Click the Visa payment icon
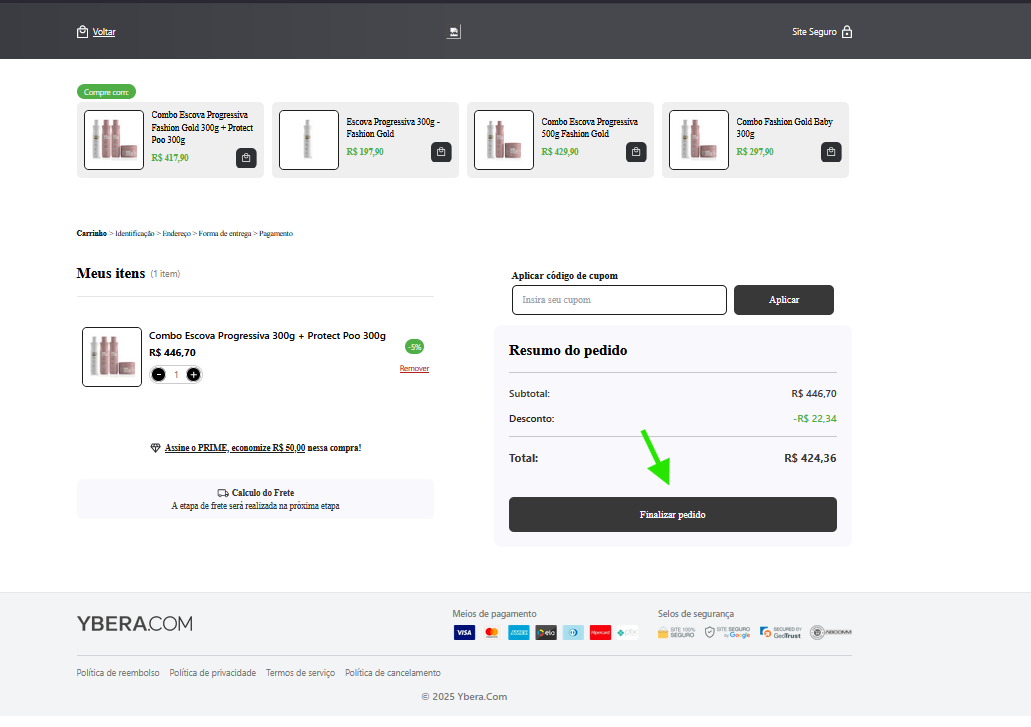Viewport: 1031px width, 727px height. pos(464,632)
